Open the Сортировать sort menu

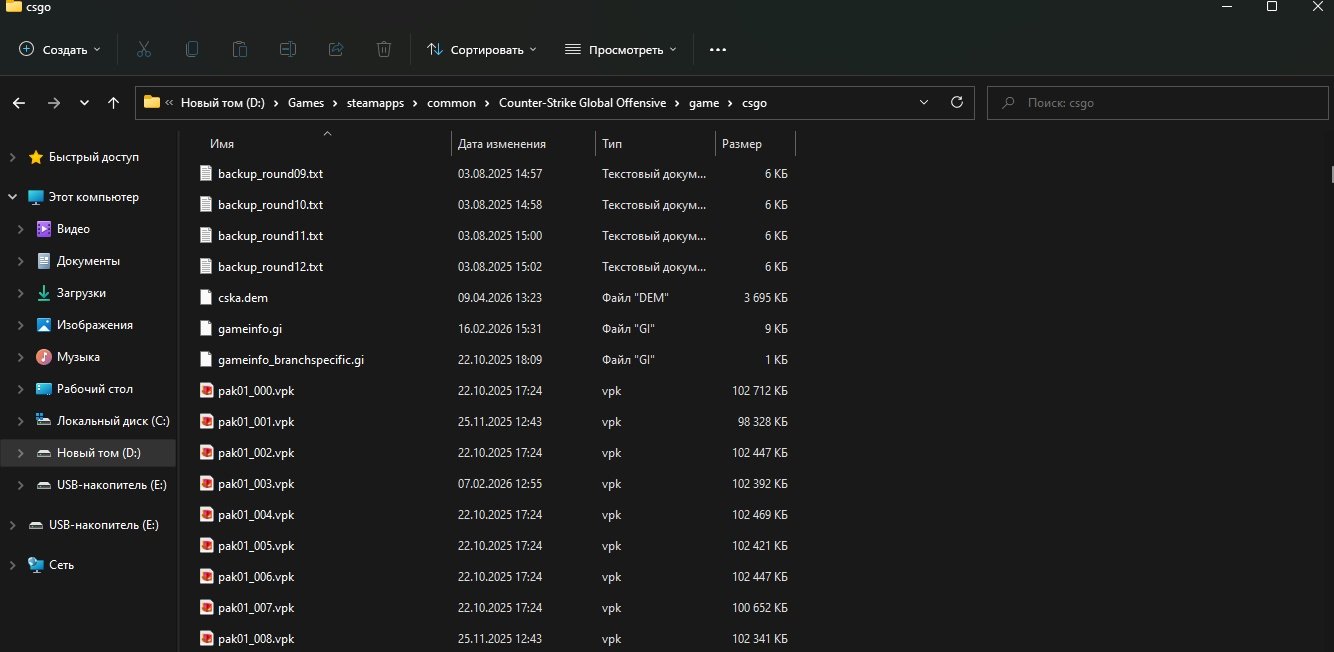pos(481,49)
